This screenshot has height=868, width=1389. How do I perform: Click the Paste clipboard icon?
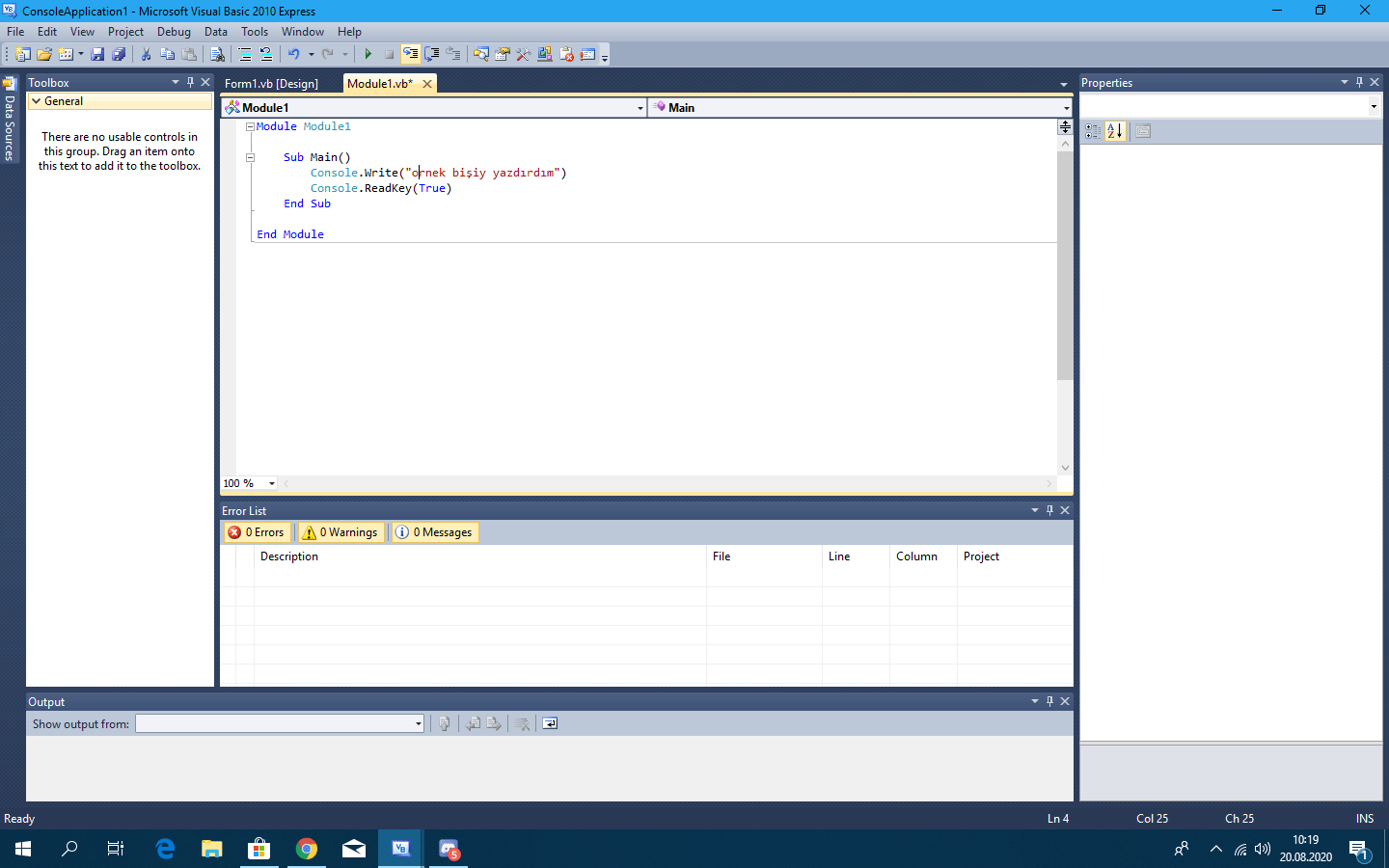pos(190,54)
